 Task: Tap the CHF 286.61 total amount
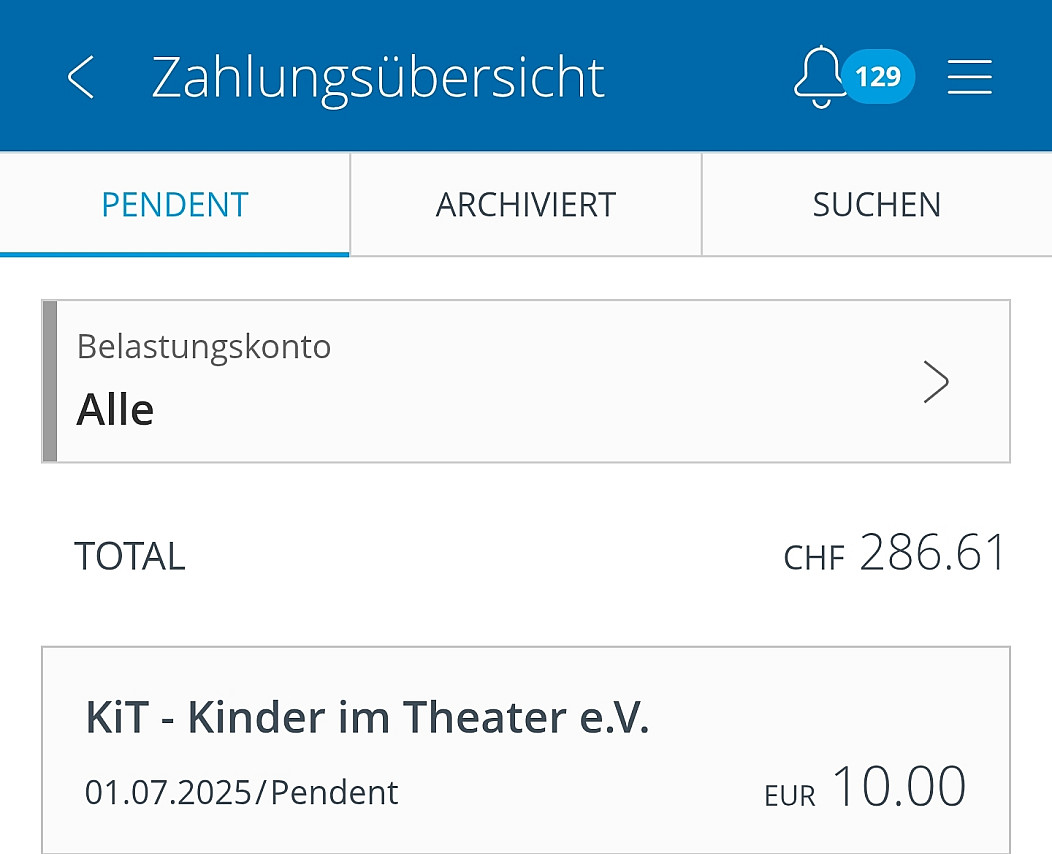coord(931,553)
